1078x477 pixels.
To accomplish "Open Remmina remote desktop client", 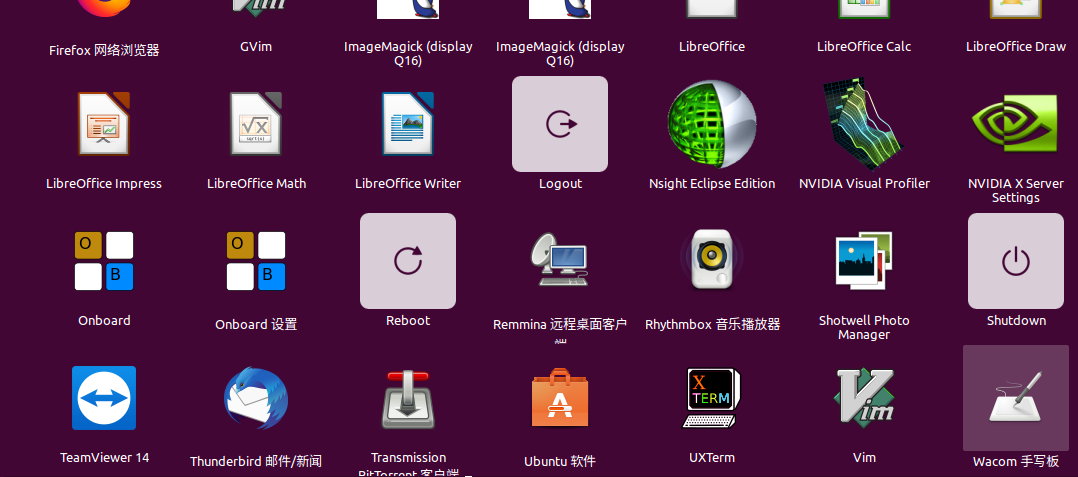I will click(560, 260).
